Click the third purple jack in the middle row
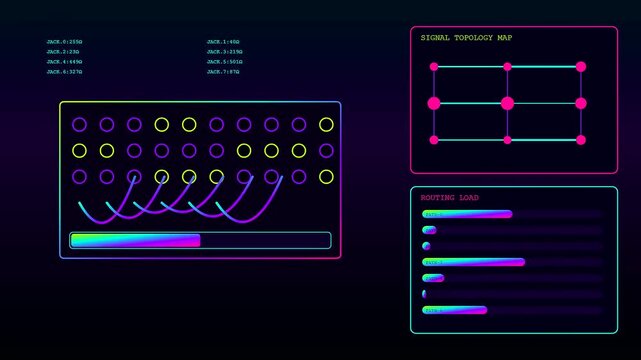The height and width of the screenshot is (360, 641). 189,151
